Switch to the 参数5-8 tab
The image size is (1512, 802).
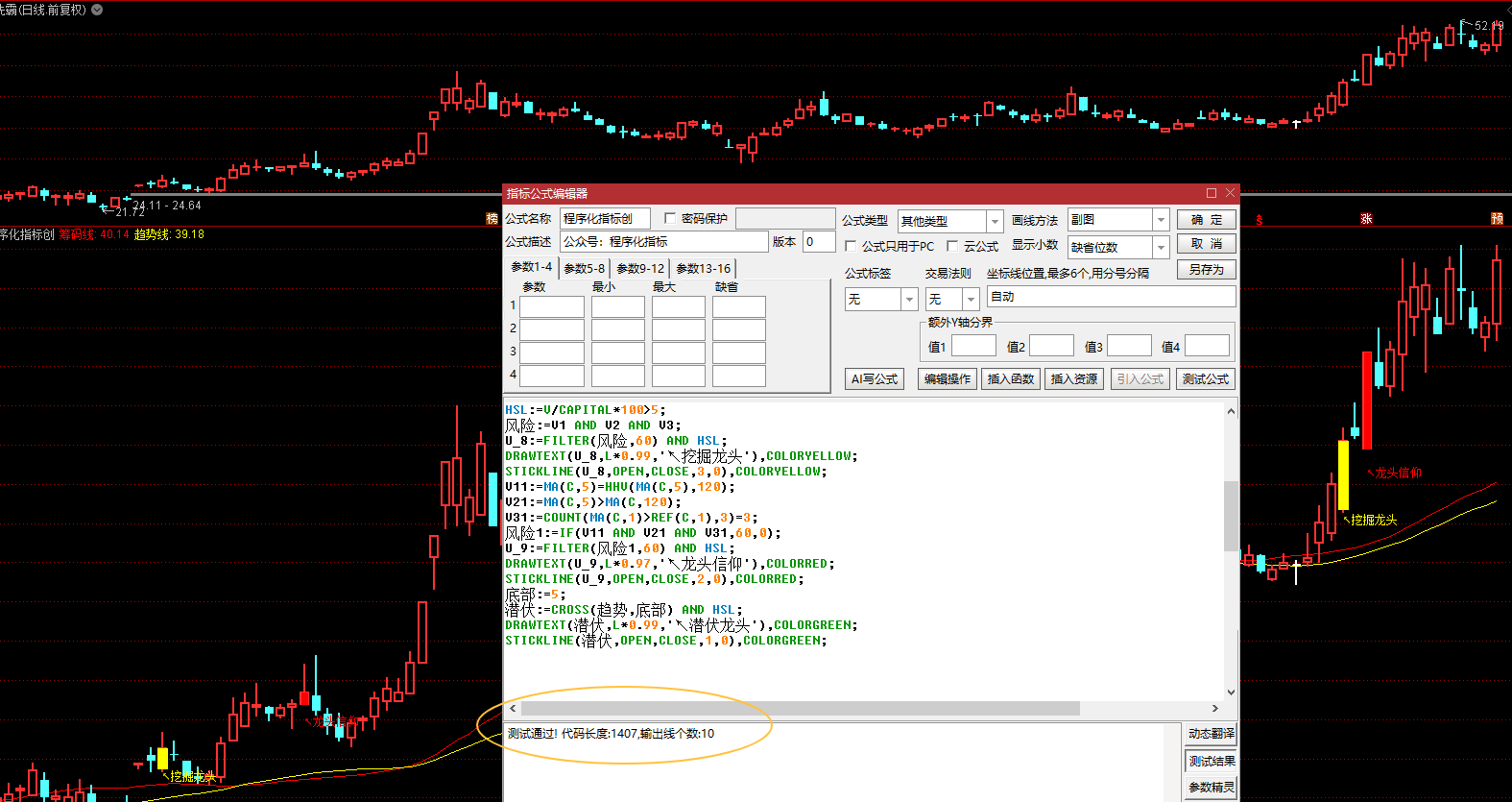click(584, 269)
